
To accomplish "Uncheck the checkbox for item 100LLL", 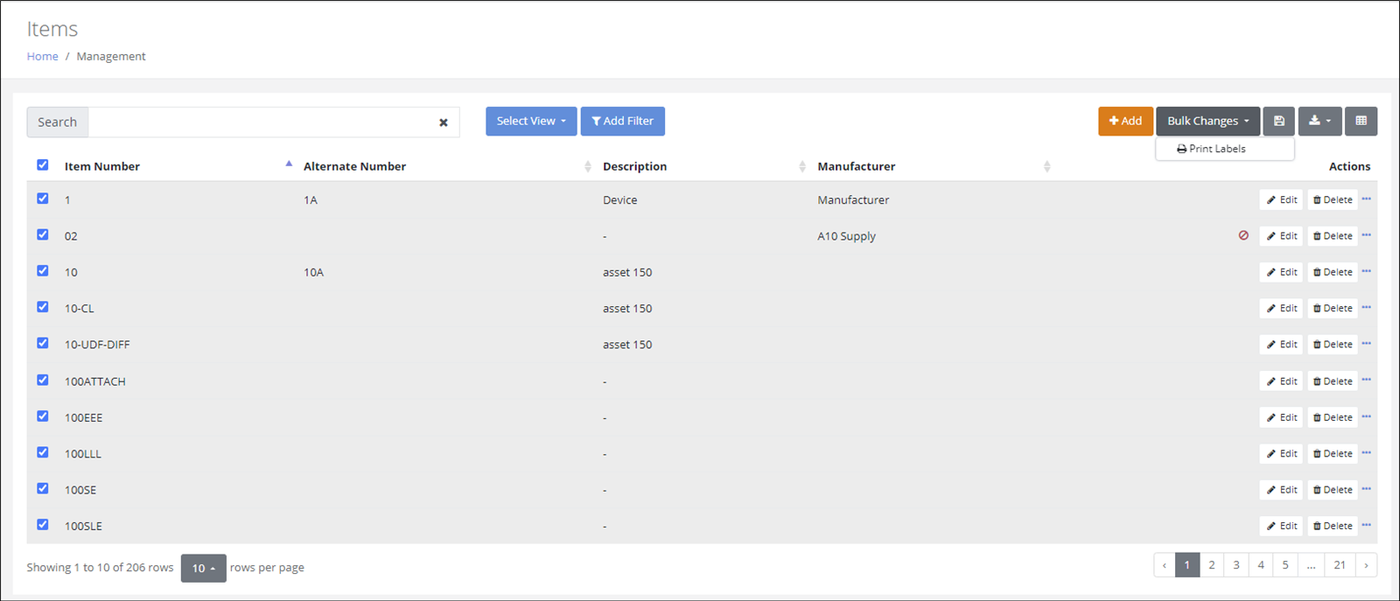I will [42, 452].
